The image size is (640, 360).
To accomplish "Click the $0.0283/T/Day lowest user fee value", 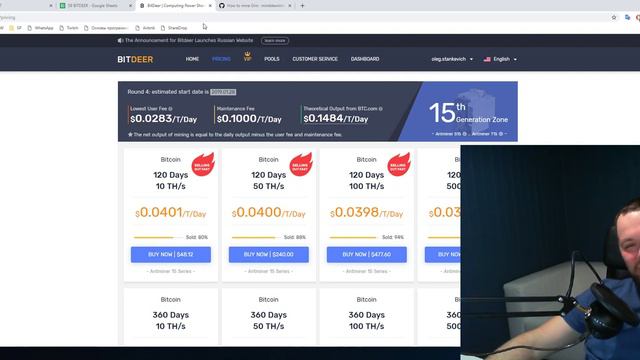I will coord(163,119).
